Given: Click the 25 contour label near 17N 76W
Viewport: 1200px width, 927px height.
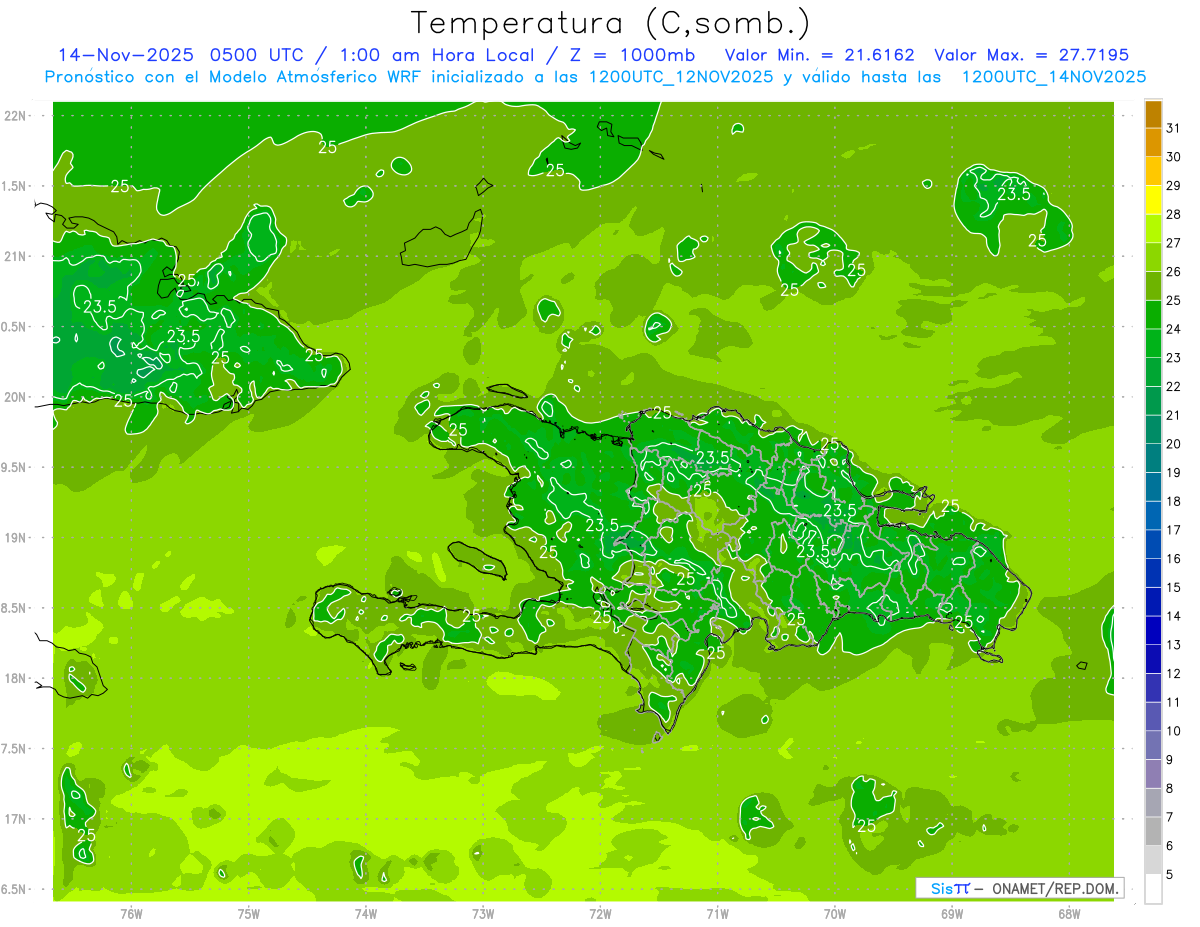Looking at the screenshot, I should [x=86, y=836].
